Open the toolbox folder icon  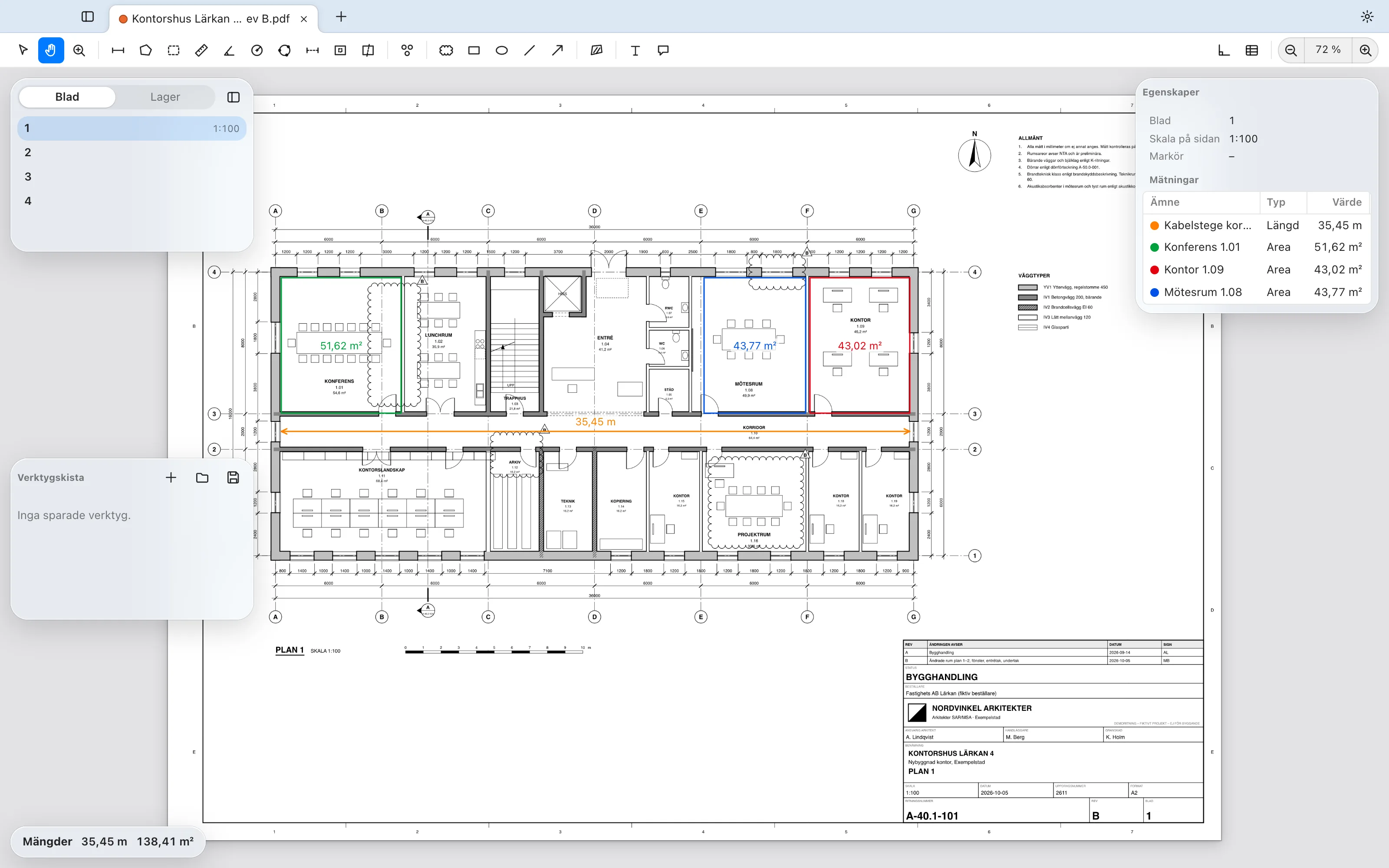pos(202,478)
